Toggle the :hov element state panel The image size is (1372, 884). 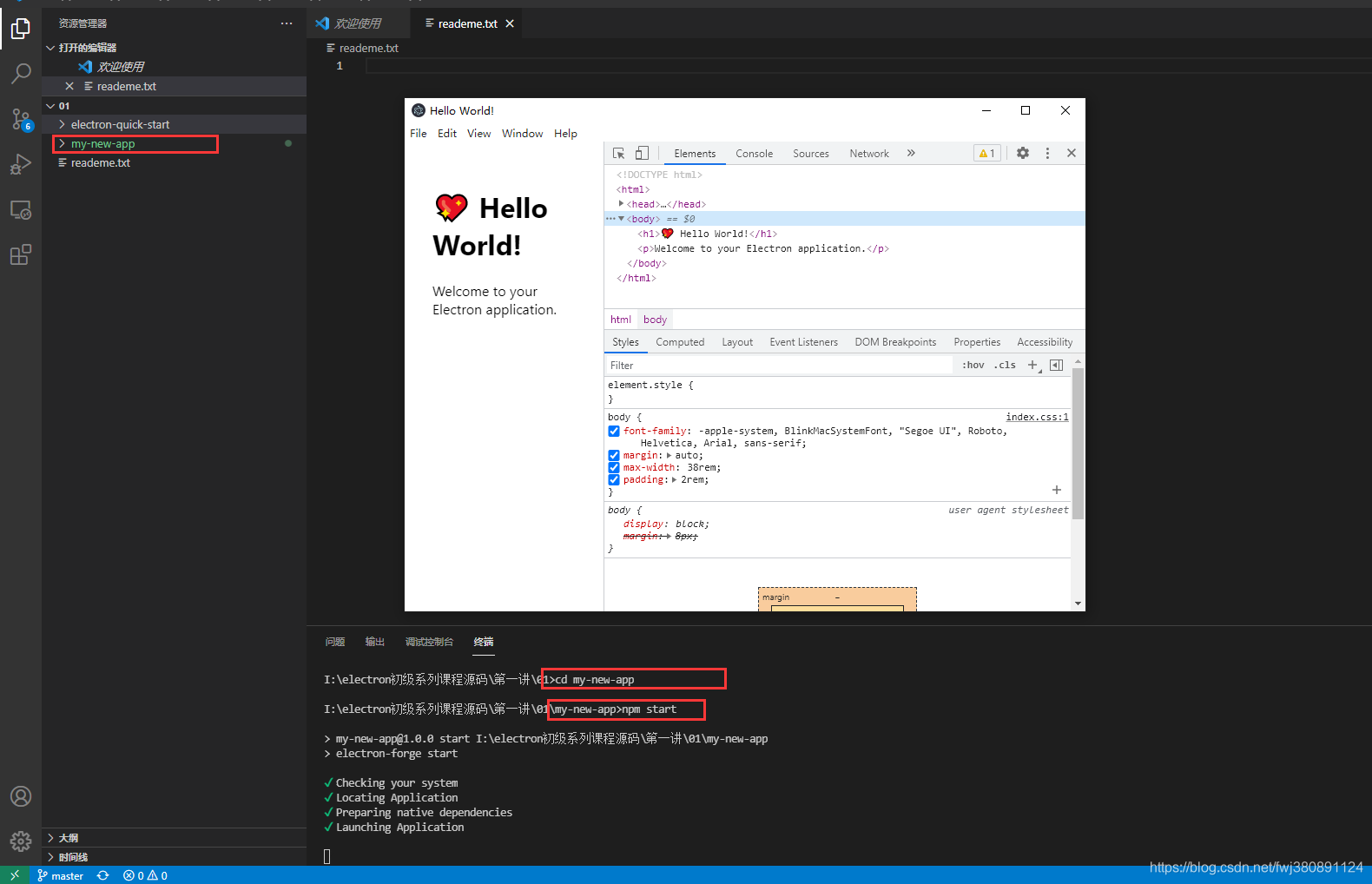point(973,366)
